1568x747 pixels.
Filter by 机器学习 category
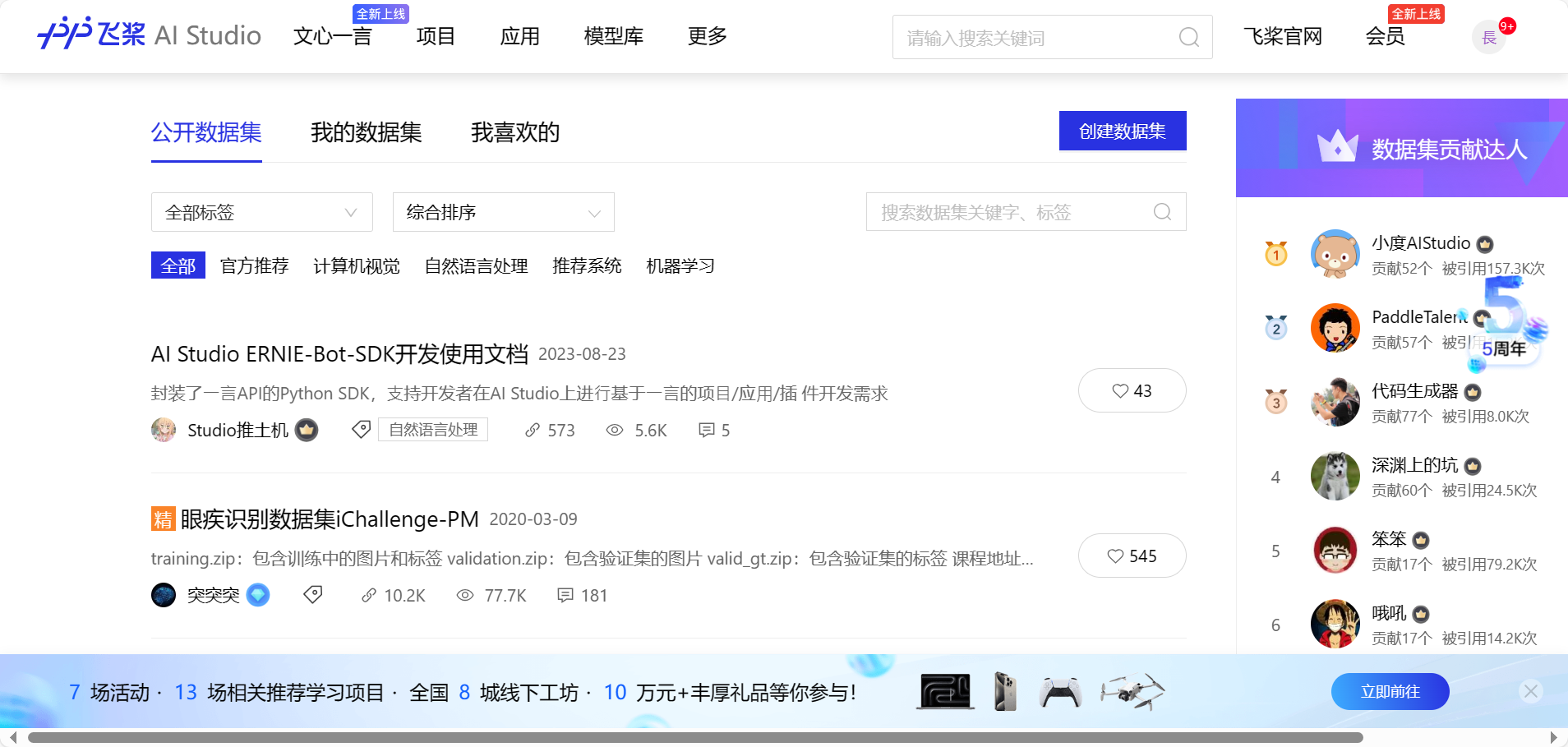(680, 265)
